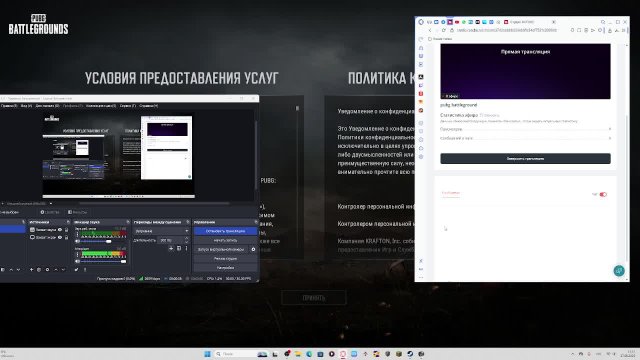The height and width of the screenshot is (360, 640).
Task: Reload the browser page
Action: click(x=444, y=30)
